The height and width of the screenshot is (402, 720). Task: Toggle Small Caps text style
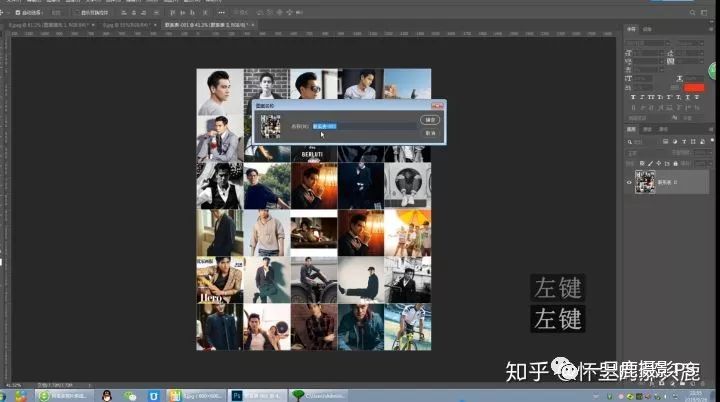click(x=659, y=97)
